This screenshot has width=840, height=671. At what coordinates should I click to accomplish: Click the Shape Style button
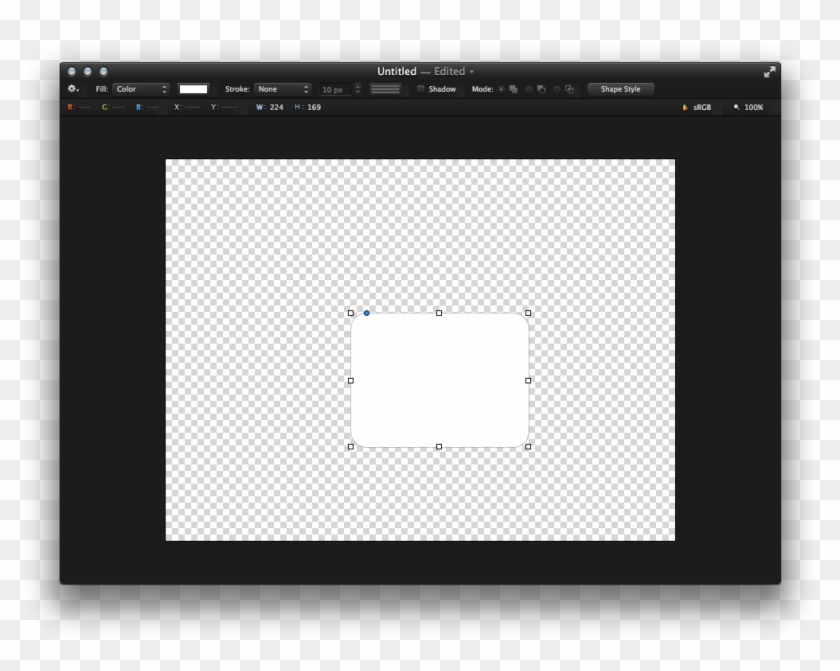click(621, 88)
